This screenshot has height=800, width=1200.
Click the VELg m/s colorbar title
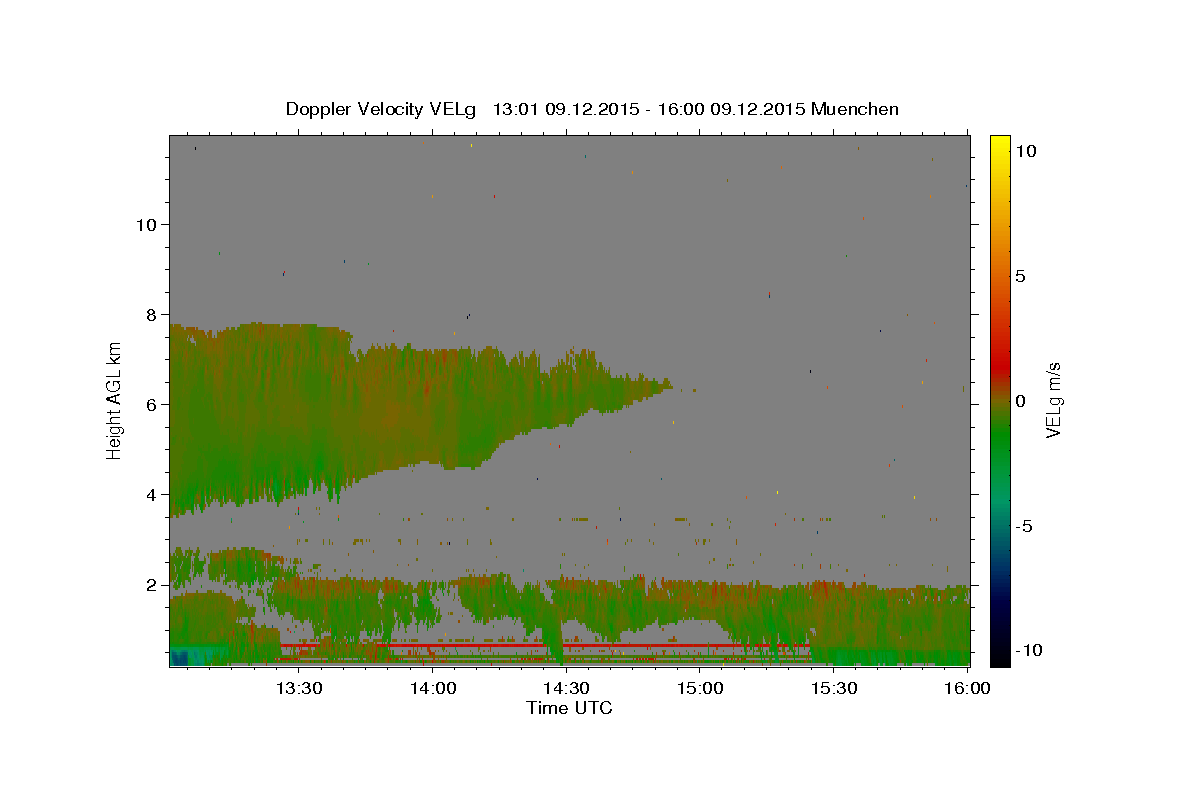point(1053,400)
